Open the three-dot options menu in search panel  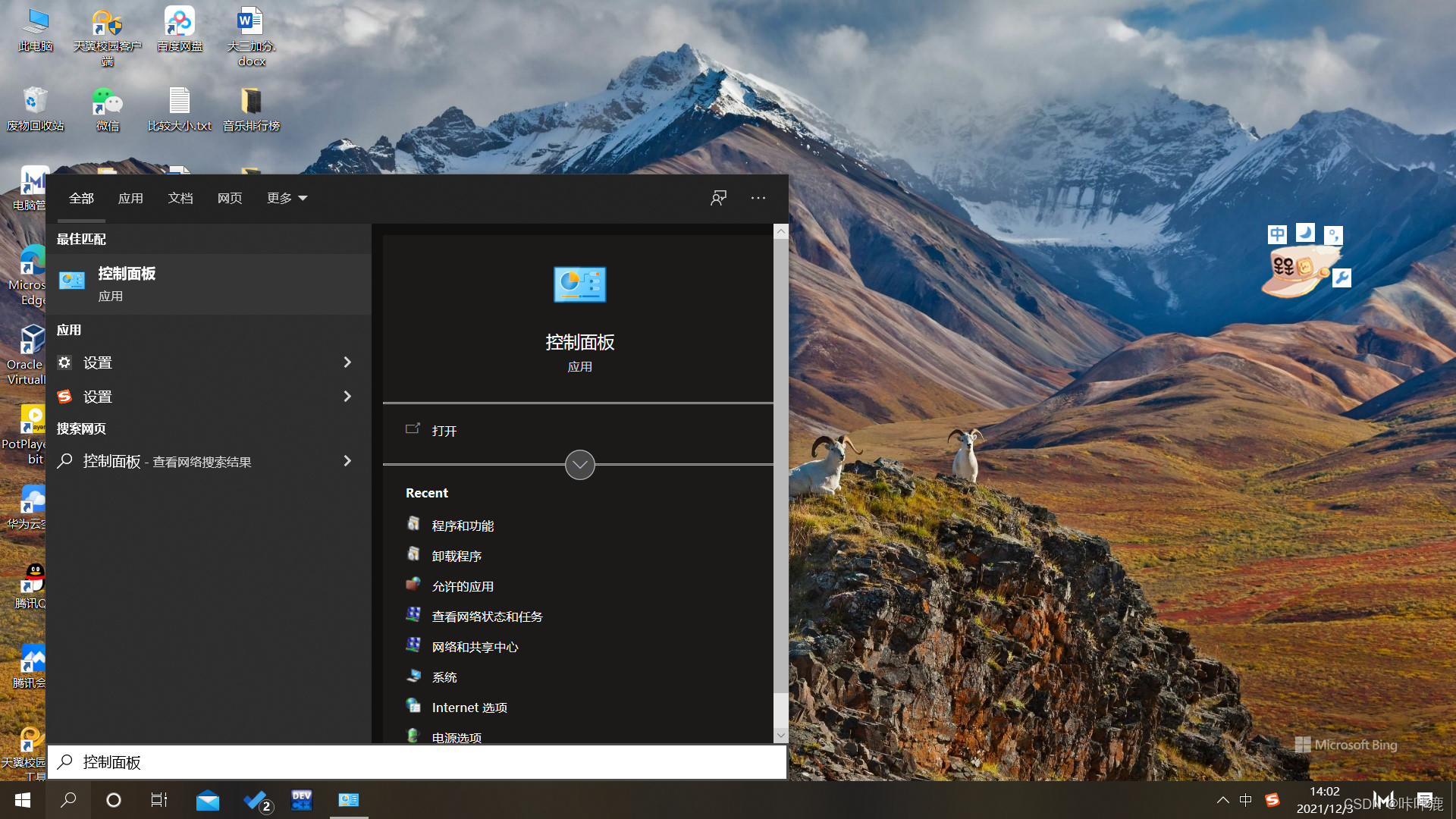tap(758, 198)
